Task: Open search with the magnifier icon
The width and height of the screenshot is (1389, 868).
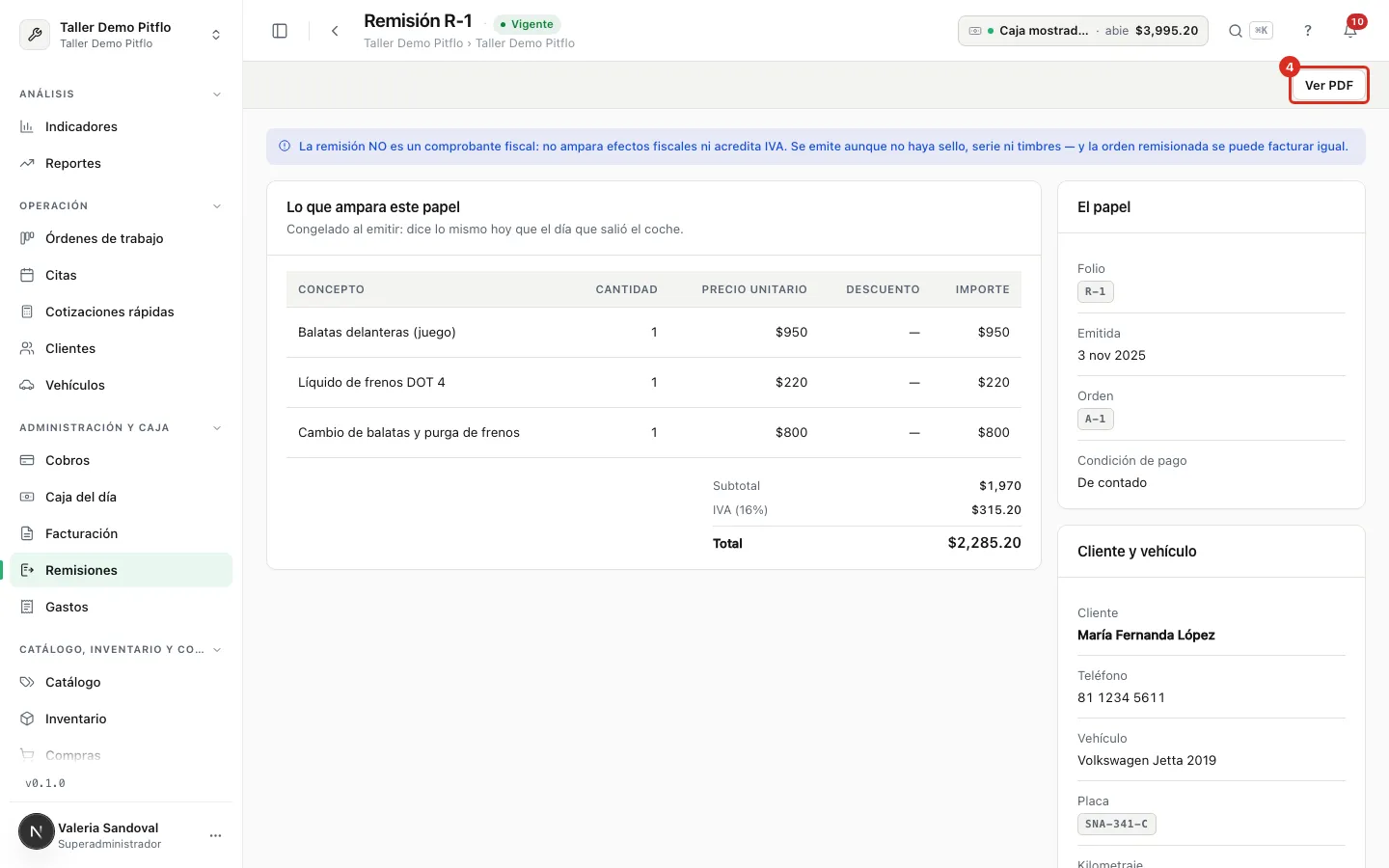Action: (1235, 31)
